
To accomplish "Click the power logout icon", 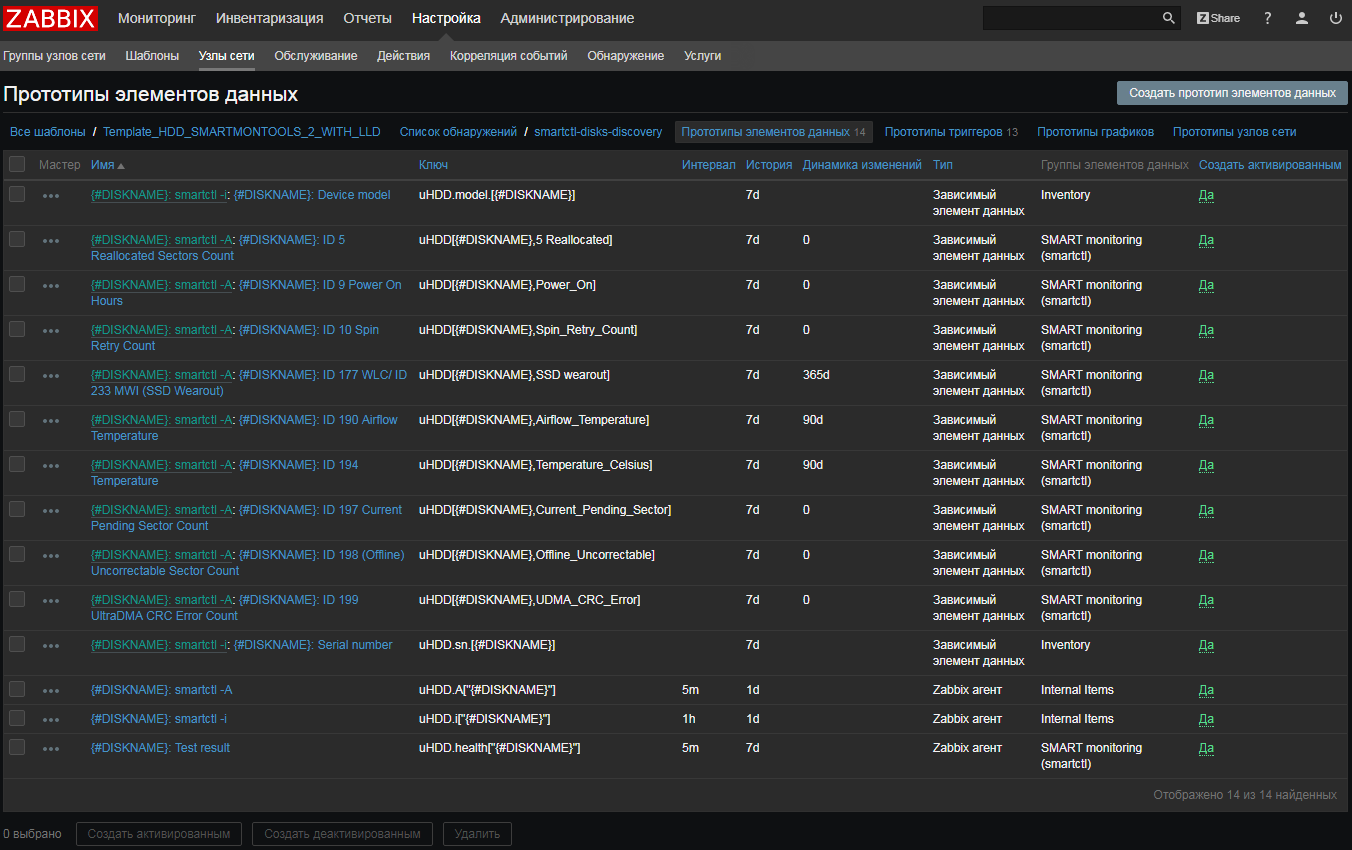I will pyautogui.click(x=1335, y=18).
